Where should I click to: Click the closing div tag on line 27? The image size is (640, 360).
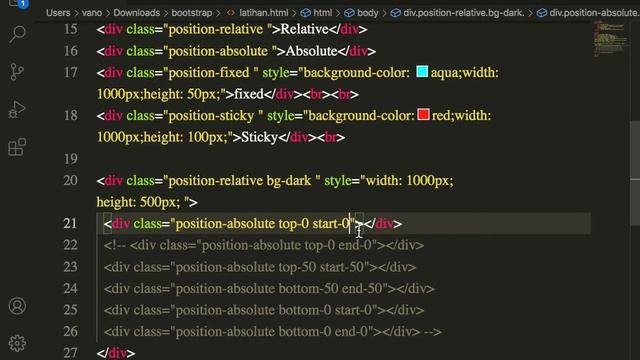116,353
